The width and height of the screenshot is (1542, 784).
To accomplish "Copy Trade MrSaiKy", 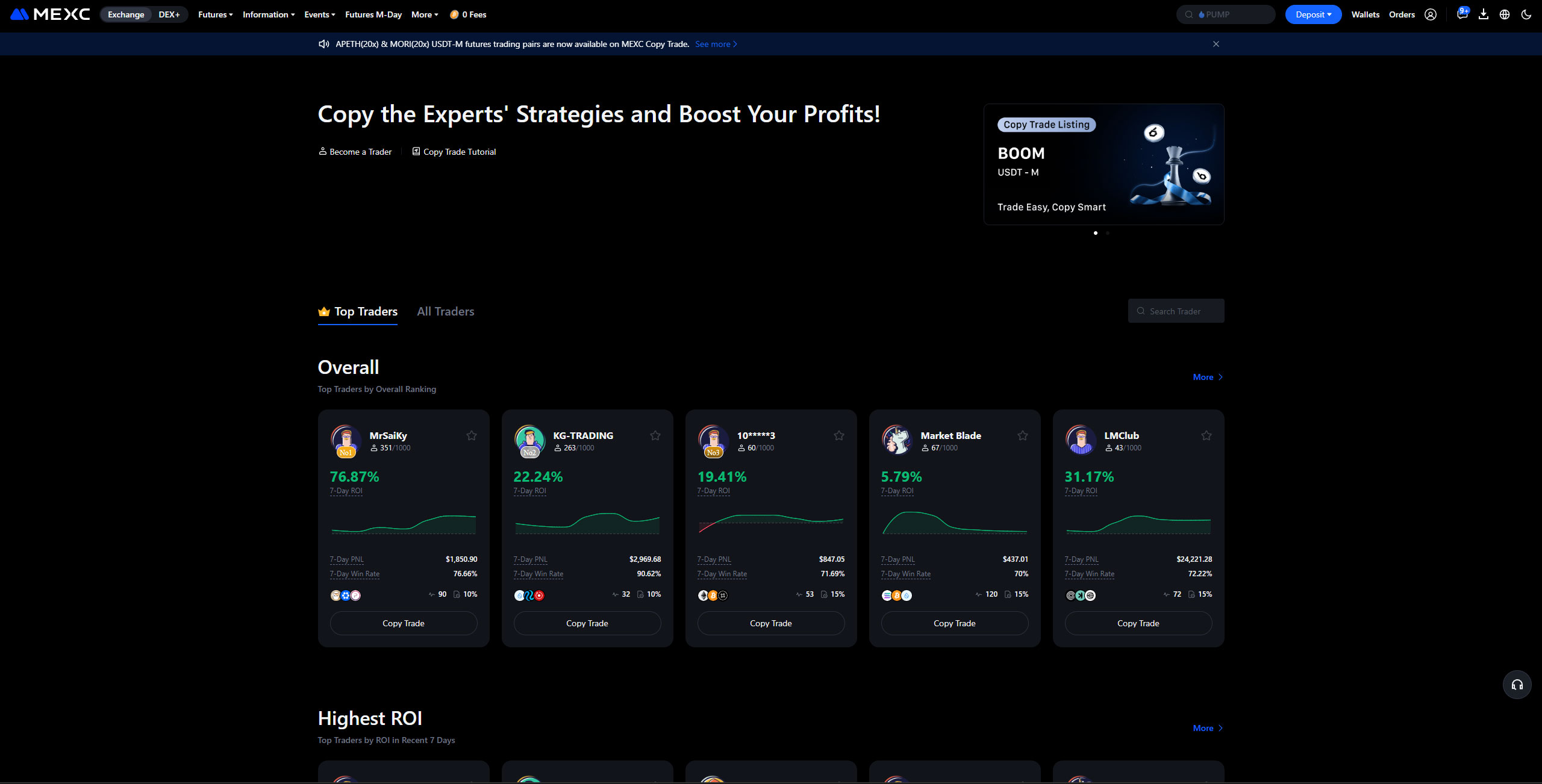I will (404, 623).
